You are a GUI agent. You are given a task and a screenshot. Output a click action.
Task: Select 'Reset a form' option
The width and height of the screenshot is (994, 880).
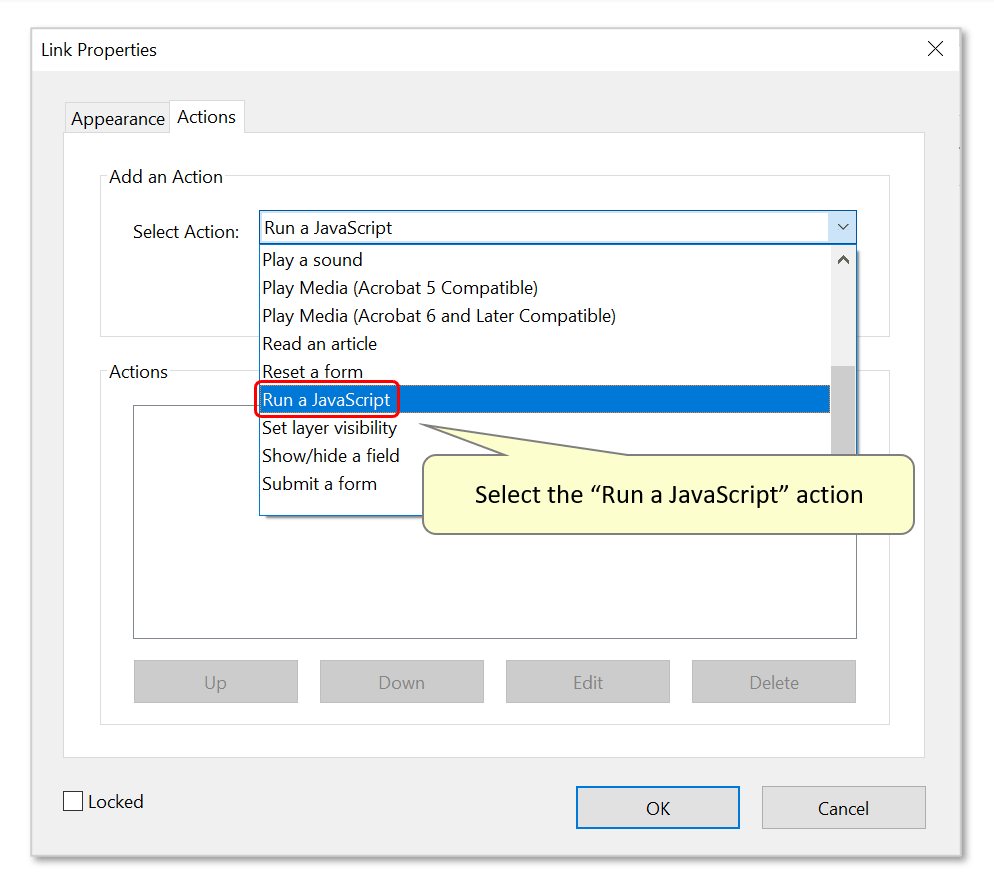click(545, 372)
